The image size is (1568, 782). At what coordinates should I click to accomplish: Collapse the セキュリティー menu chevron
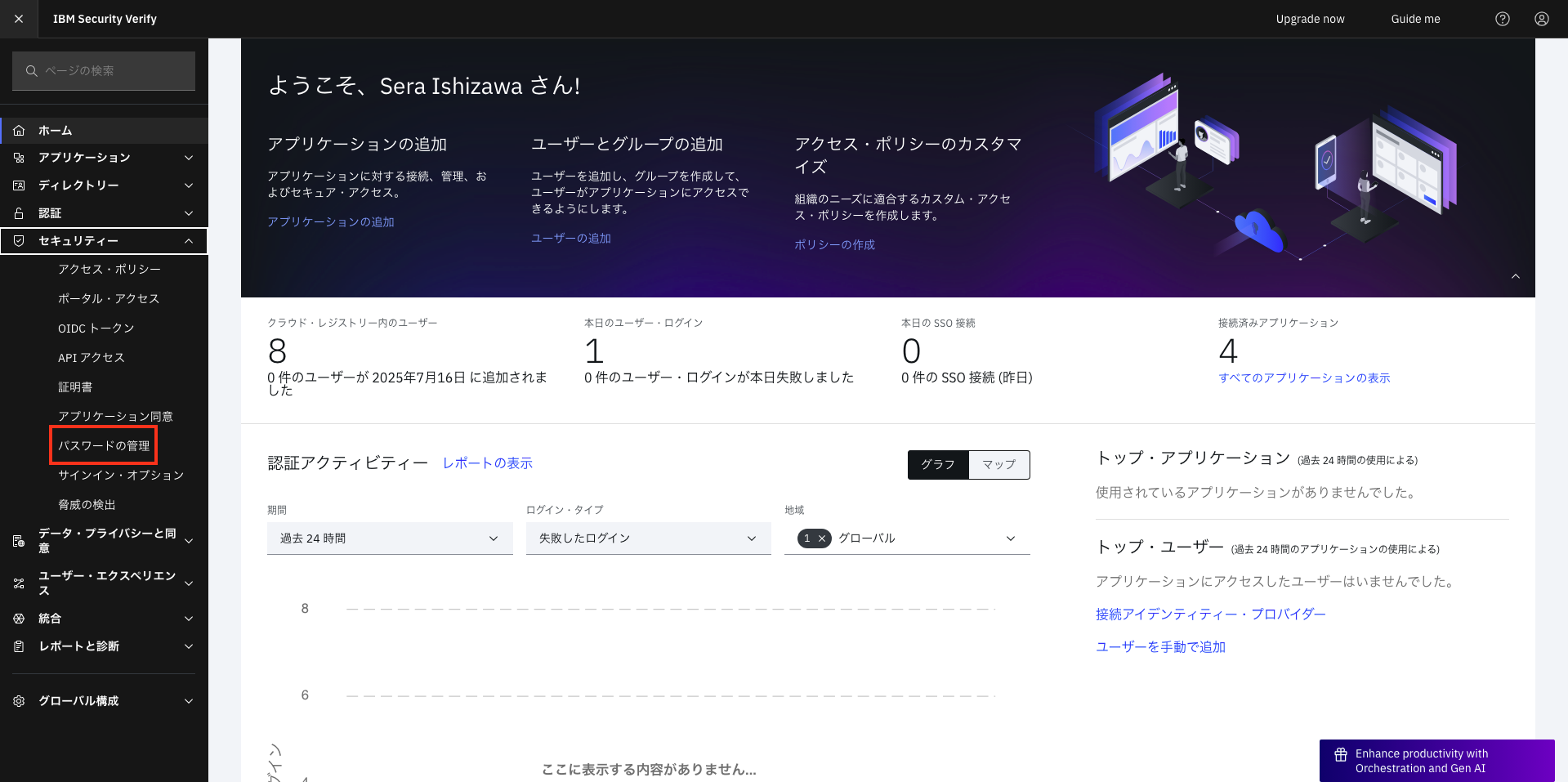pos(189,241)
